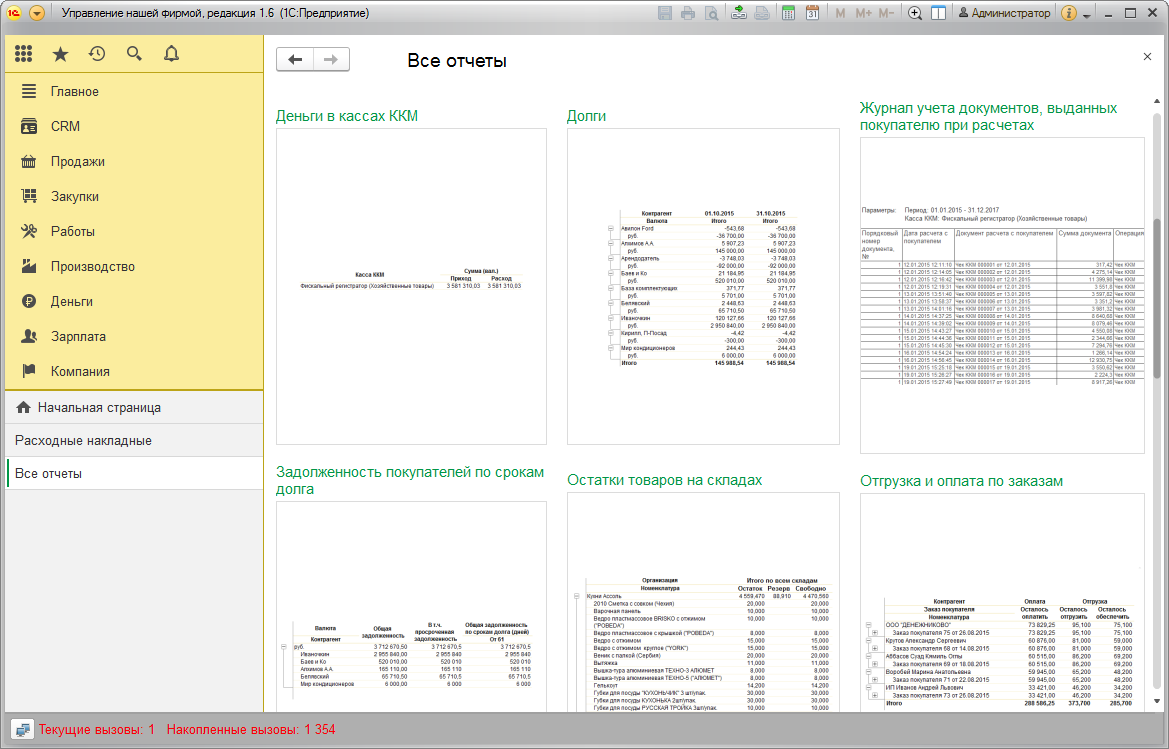1169x749 pixels.
Task: Switch to the Расходные накладные window
Action: (x=134, y=440)
